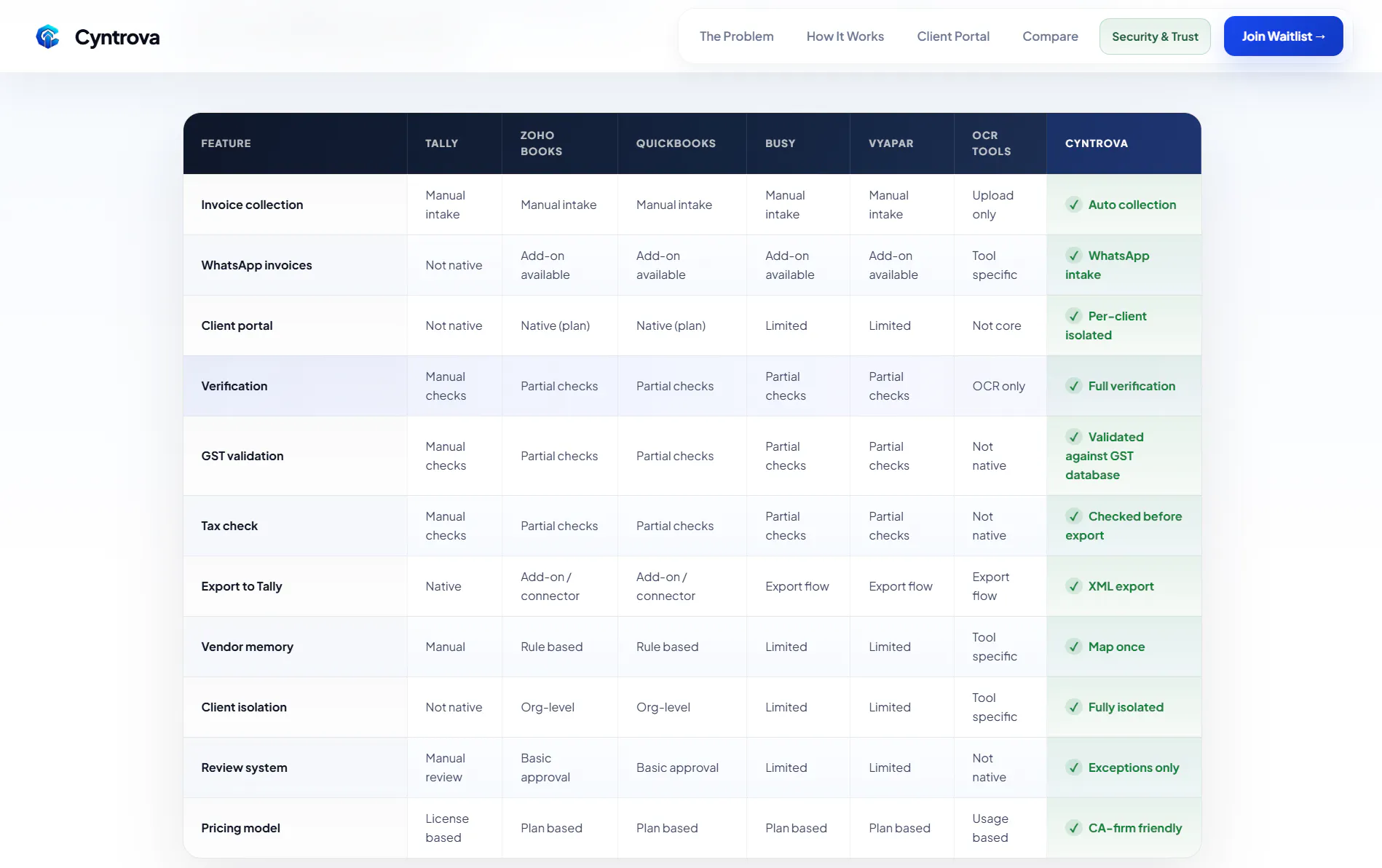Image resolution: width=1382 pixels, height=868 pixels.
Task: Click the Tax check row label
Action: point(229,526)
